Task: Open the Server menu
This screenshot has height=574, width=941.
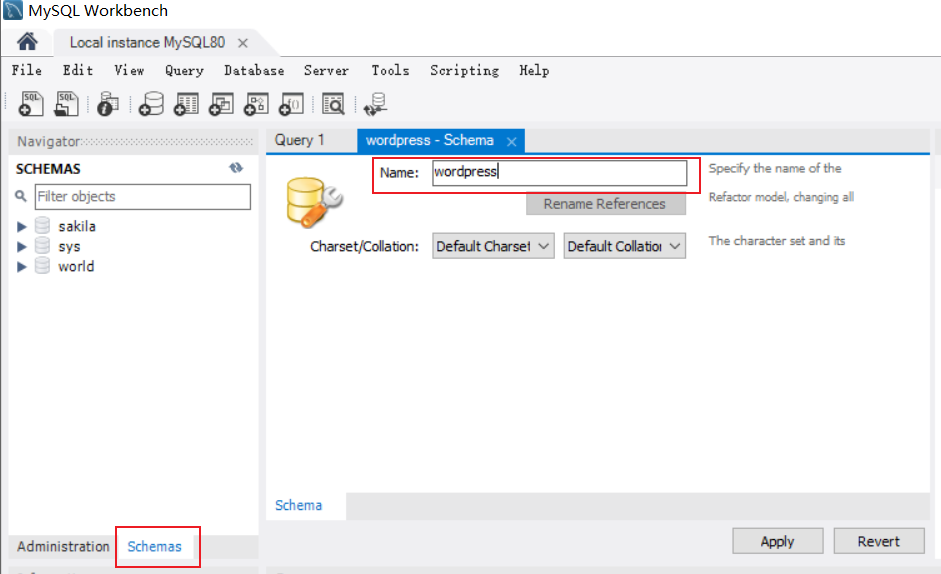Action: coord(326,70)
